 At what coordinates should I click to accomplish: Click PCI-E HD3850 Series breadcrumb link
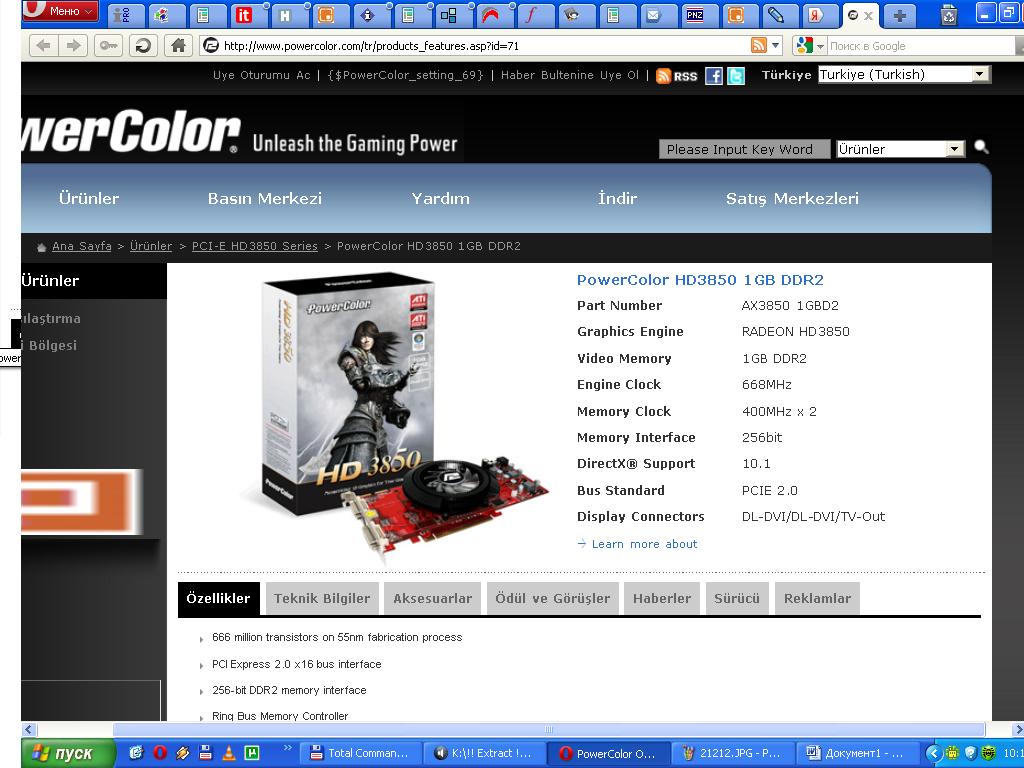[255, 246]
